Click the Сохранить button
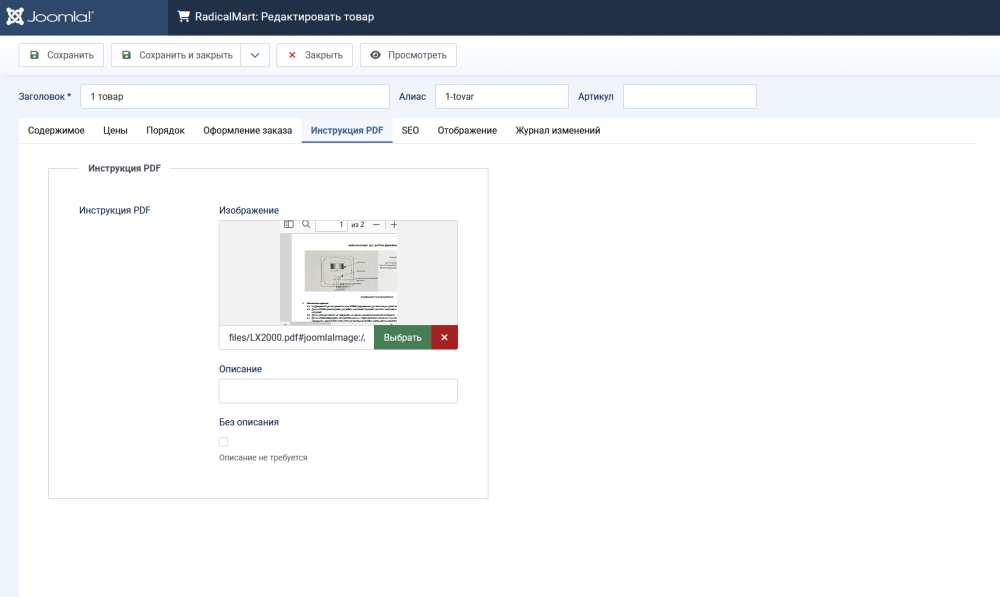The image size is (1000, 597). point(61,55)
